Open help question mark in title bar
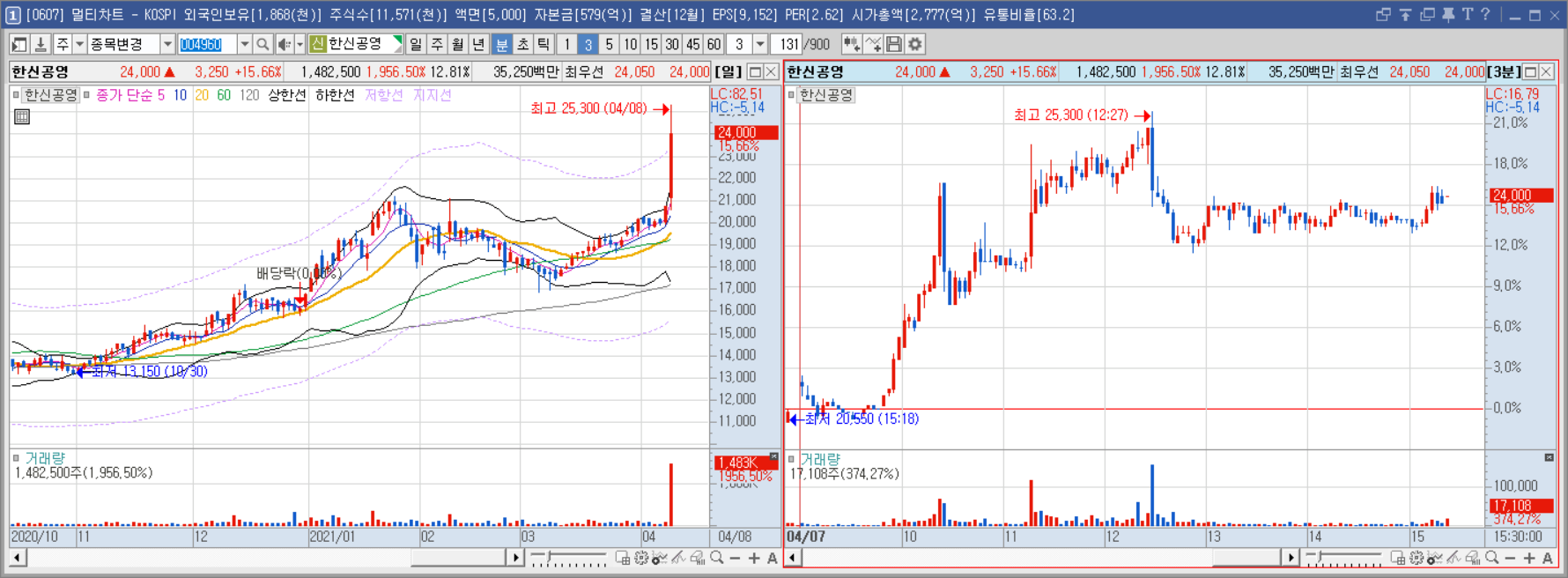This screenshot has width=1568, height=578. click(1485, 15)
